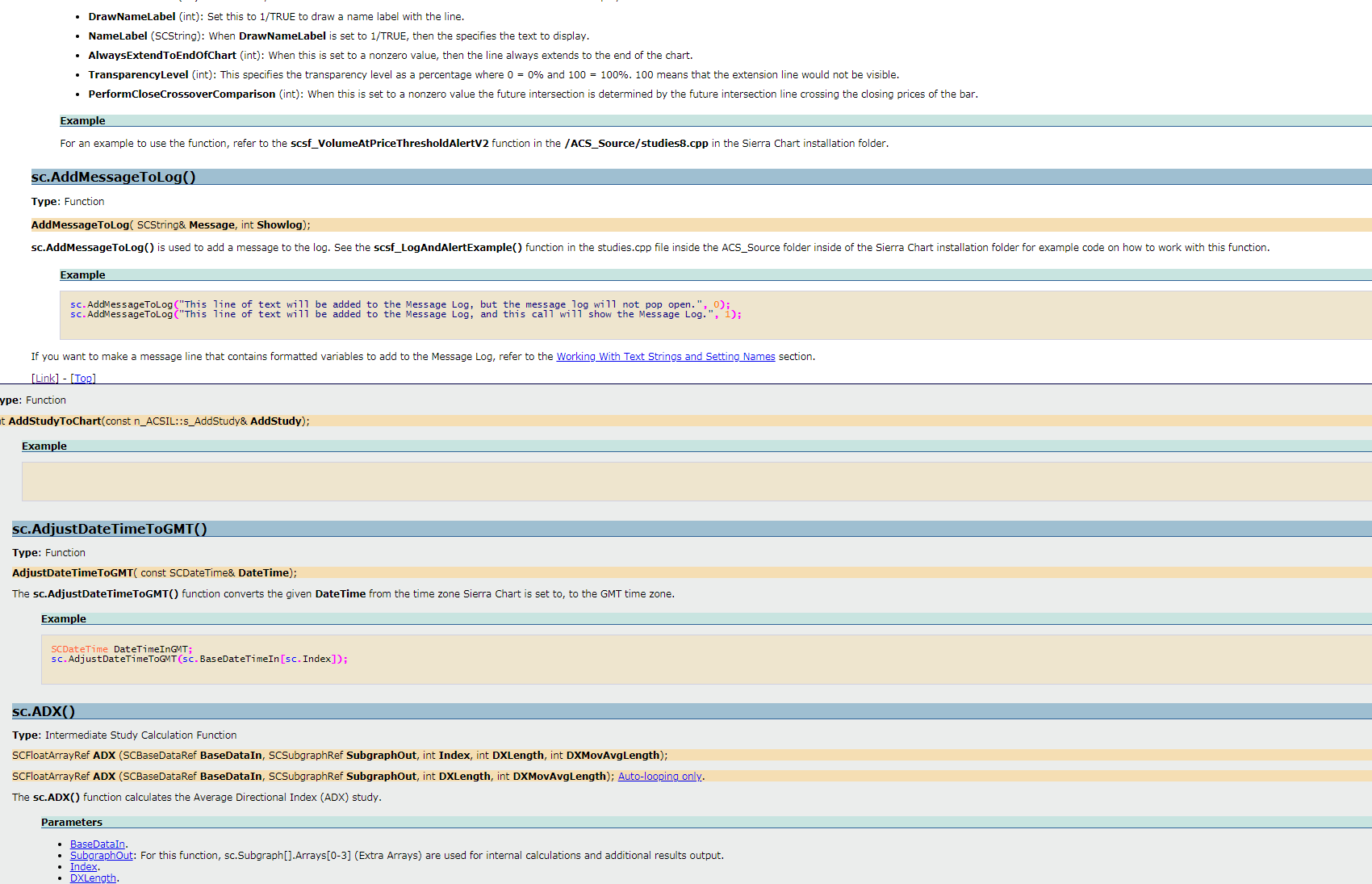Image resolution: width=1372 pixels, height=884 pixels.
Task: Click the empty example code box under AddStudyToChart
Action: tap(696, 482)
